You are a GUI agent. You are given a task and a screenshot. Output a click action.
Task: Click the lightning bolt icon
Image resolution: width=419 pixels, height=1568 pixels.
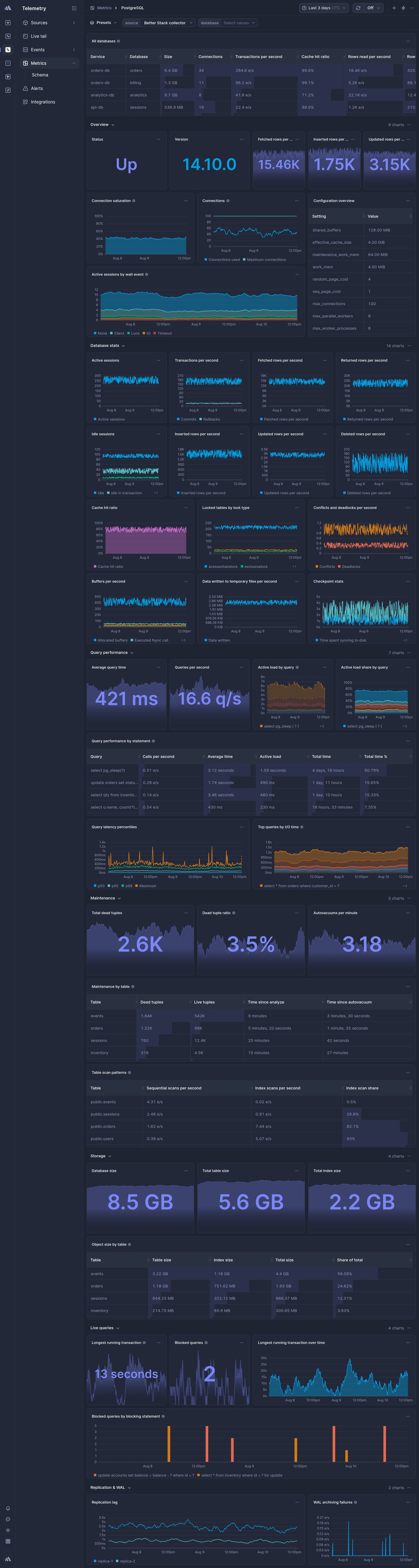click(x=403, y=8)
